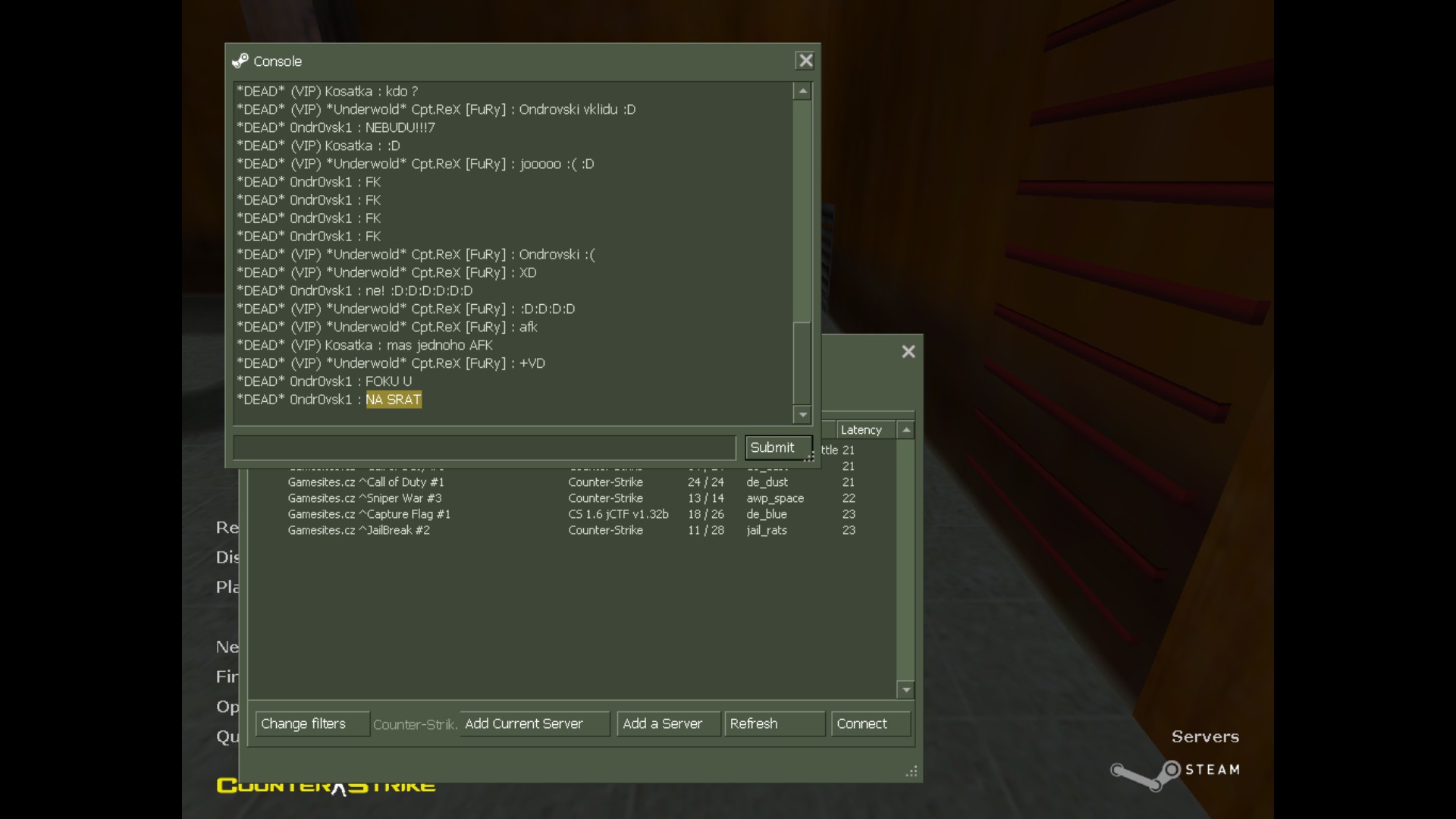This screenshot has width=1456, height=819.
Task: Click the Counter-Strike logo
Action: [326, 786]
